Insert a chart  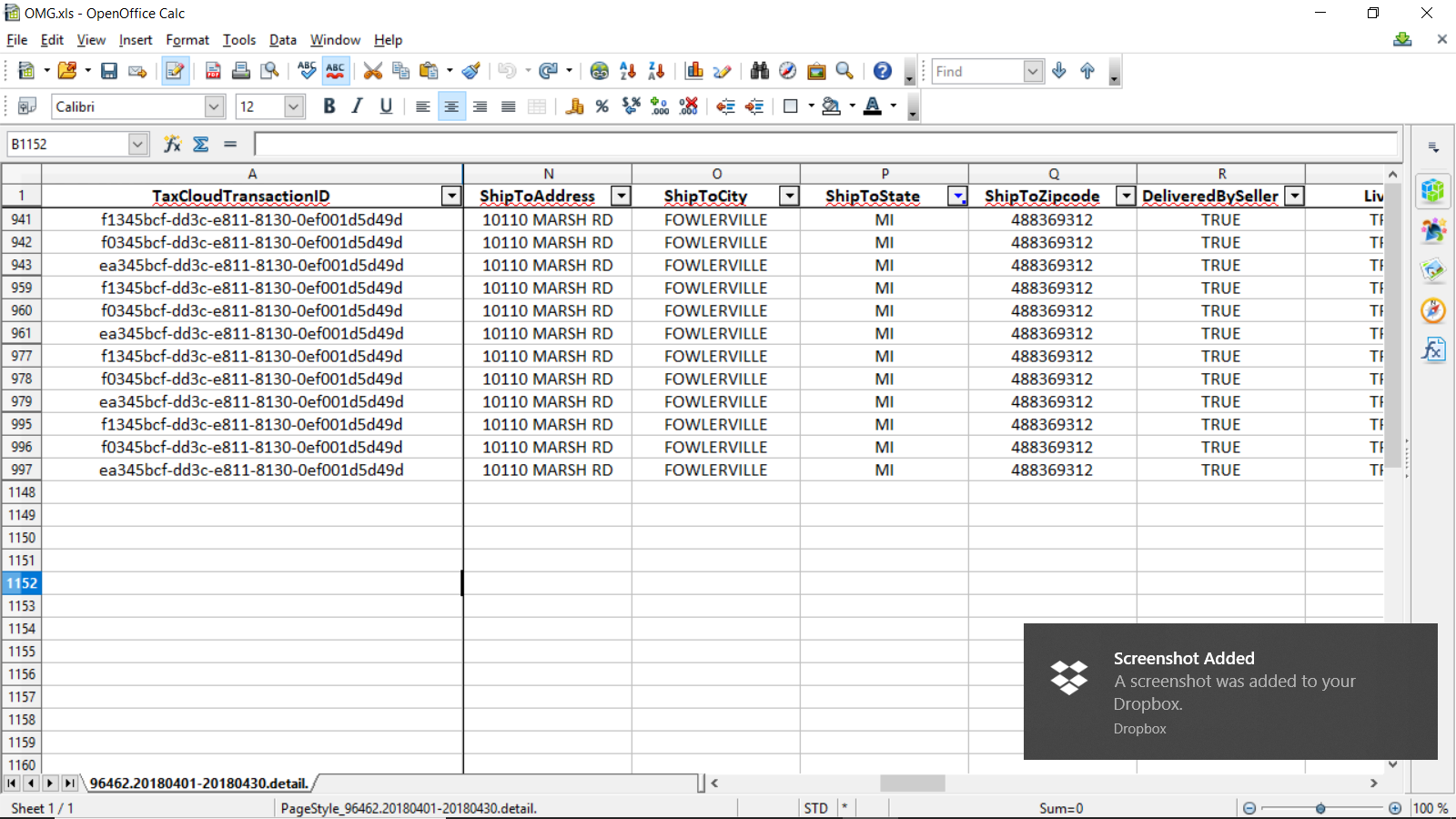(694, 71)
